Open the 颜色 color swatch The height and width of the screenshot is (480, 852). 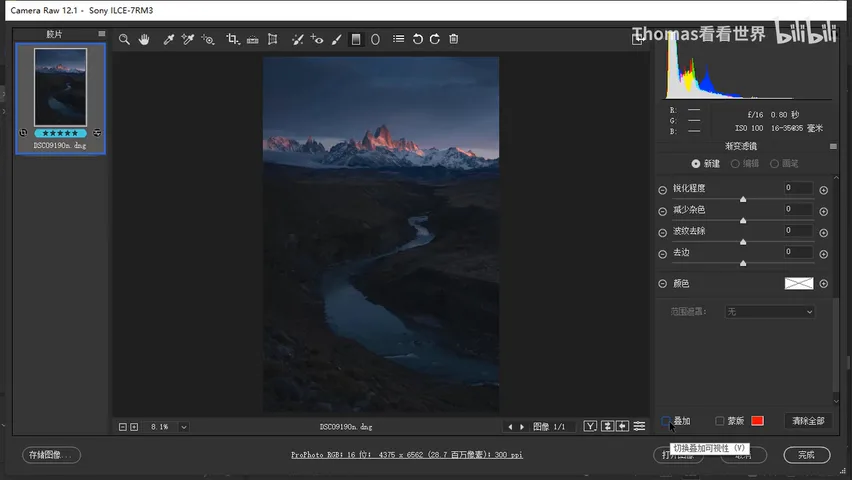(799, 283)
